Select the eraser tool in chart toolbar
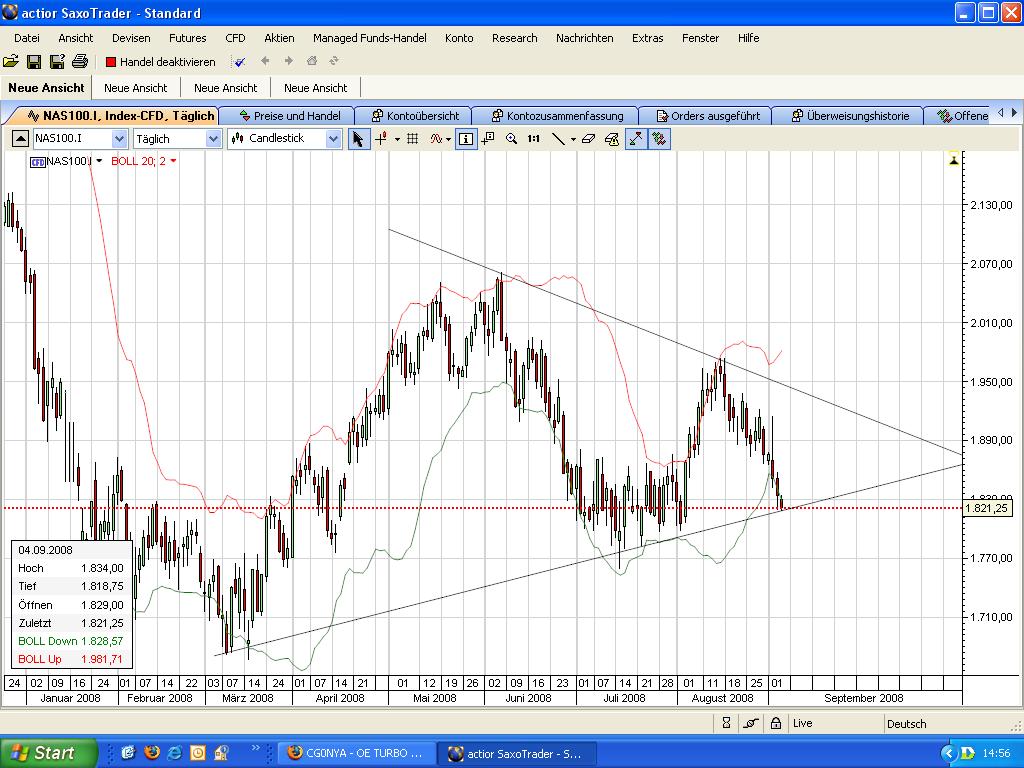1024x768 pixels. [x=588, y=139]
